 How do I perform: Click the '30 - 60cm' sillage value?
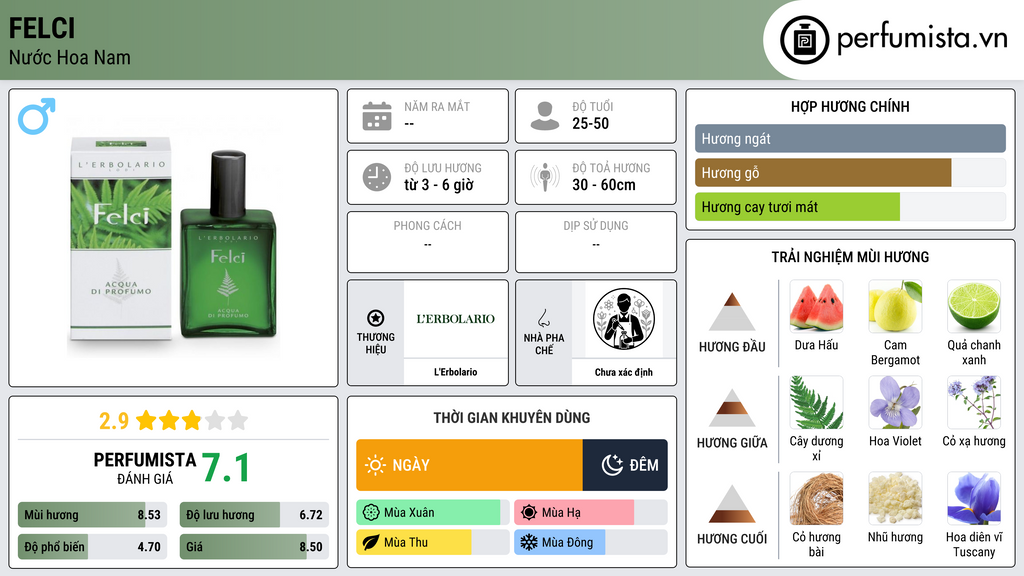pos(603,185)
